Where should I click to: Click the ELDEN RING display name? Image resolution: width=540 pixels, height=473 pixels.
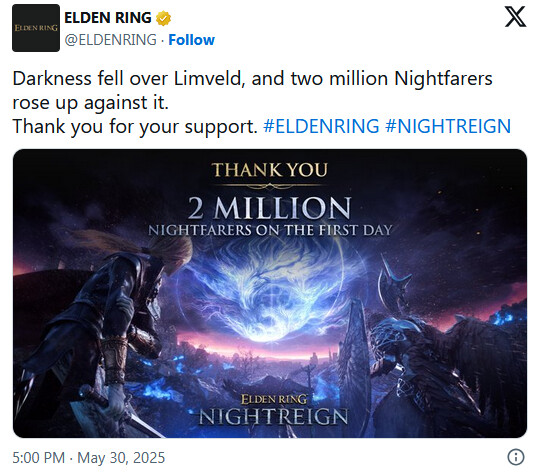pos(108,18)
